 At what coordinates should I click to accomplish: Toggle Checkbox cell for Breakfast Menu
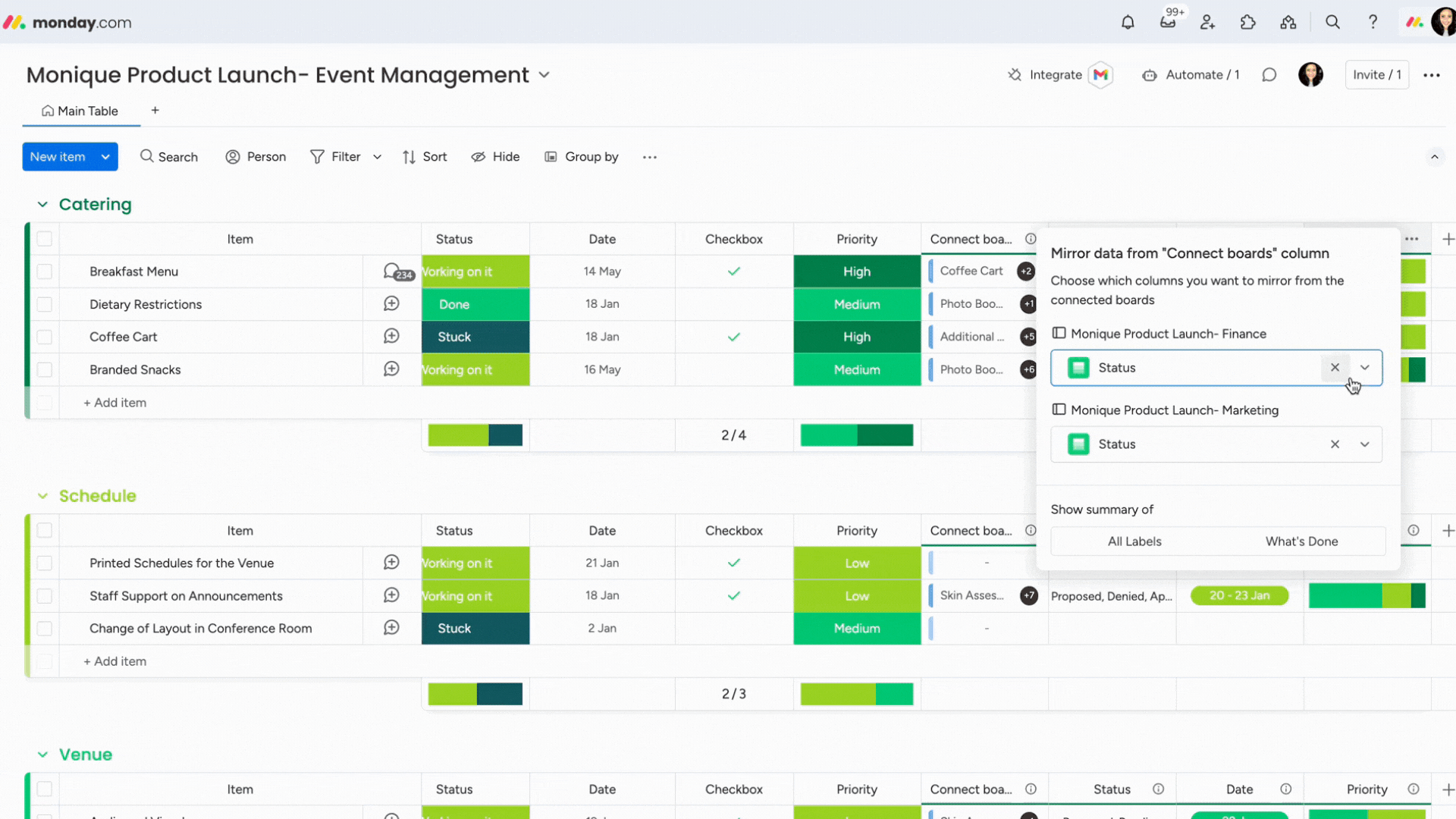(x=734, y=271)
